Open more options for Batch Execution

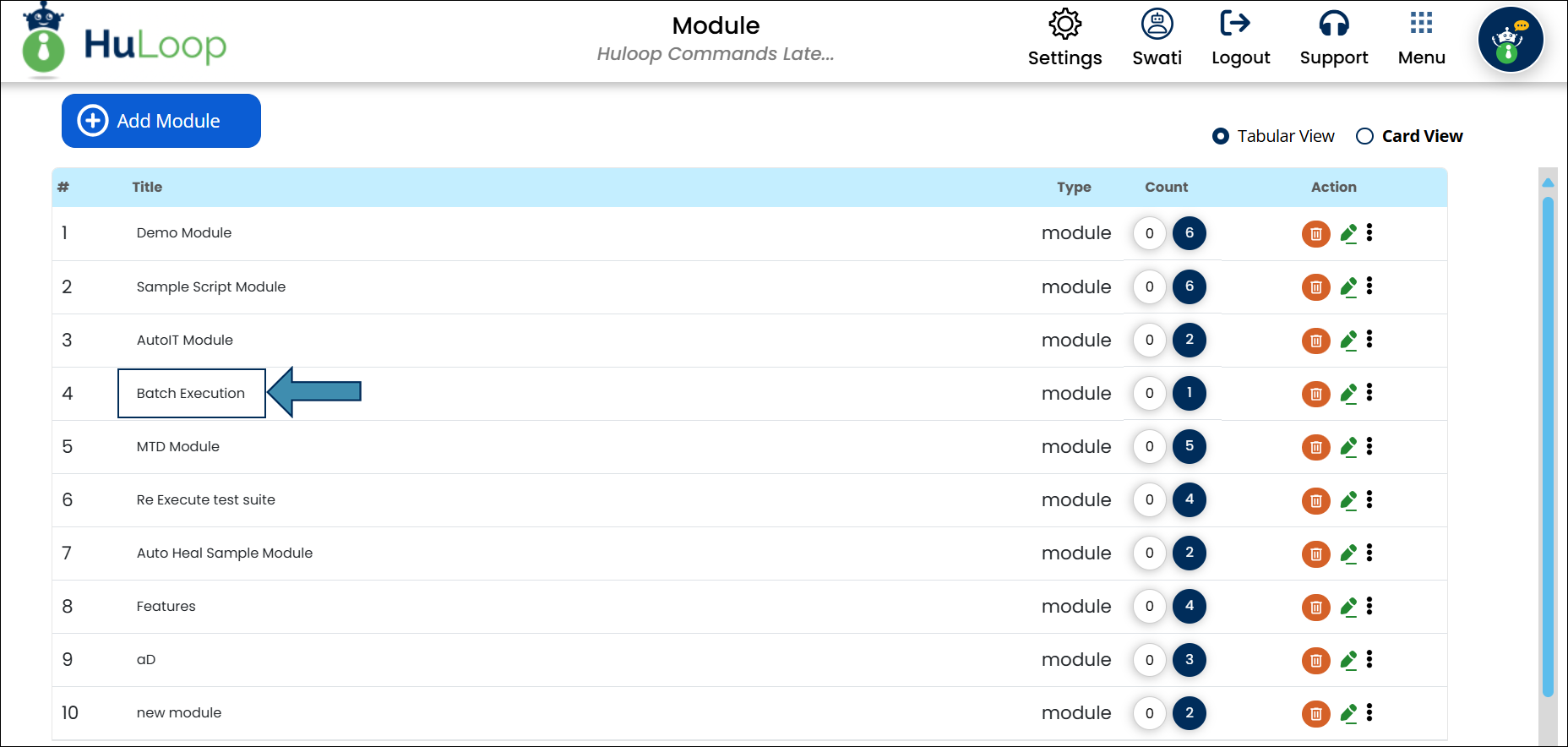pos(1369,392)
